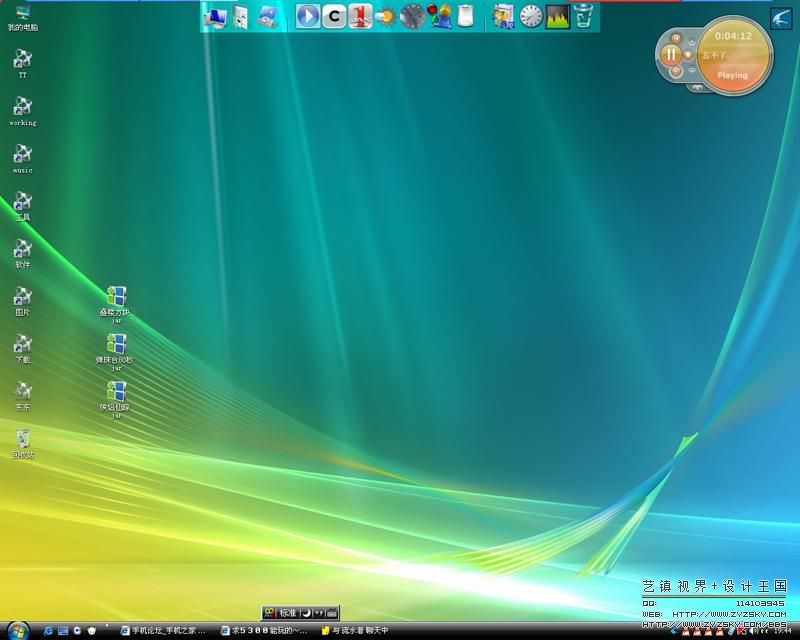Open the 下载 desktop shortcut
Image resolution: width=800 pixels, height=640 pixels.
22,349
